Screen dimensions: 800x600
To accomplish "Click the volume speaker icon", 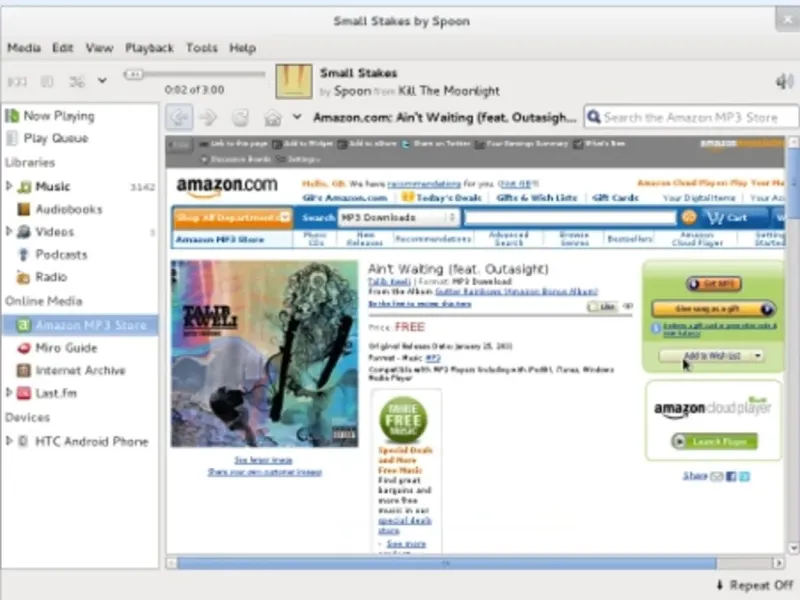I will pos(785,81).
